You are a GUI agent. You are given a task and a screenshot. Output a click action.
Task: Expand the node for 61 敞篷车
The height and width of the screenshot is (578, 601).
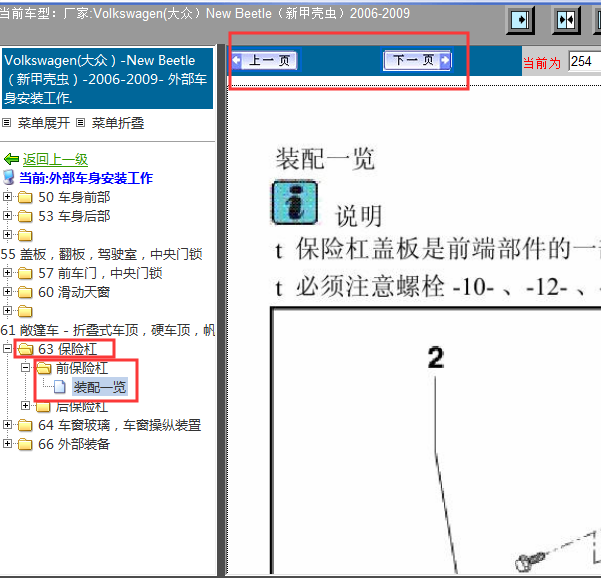point(7,310)
